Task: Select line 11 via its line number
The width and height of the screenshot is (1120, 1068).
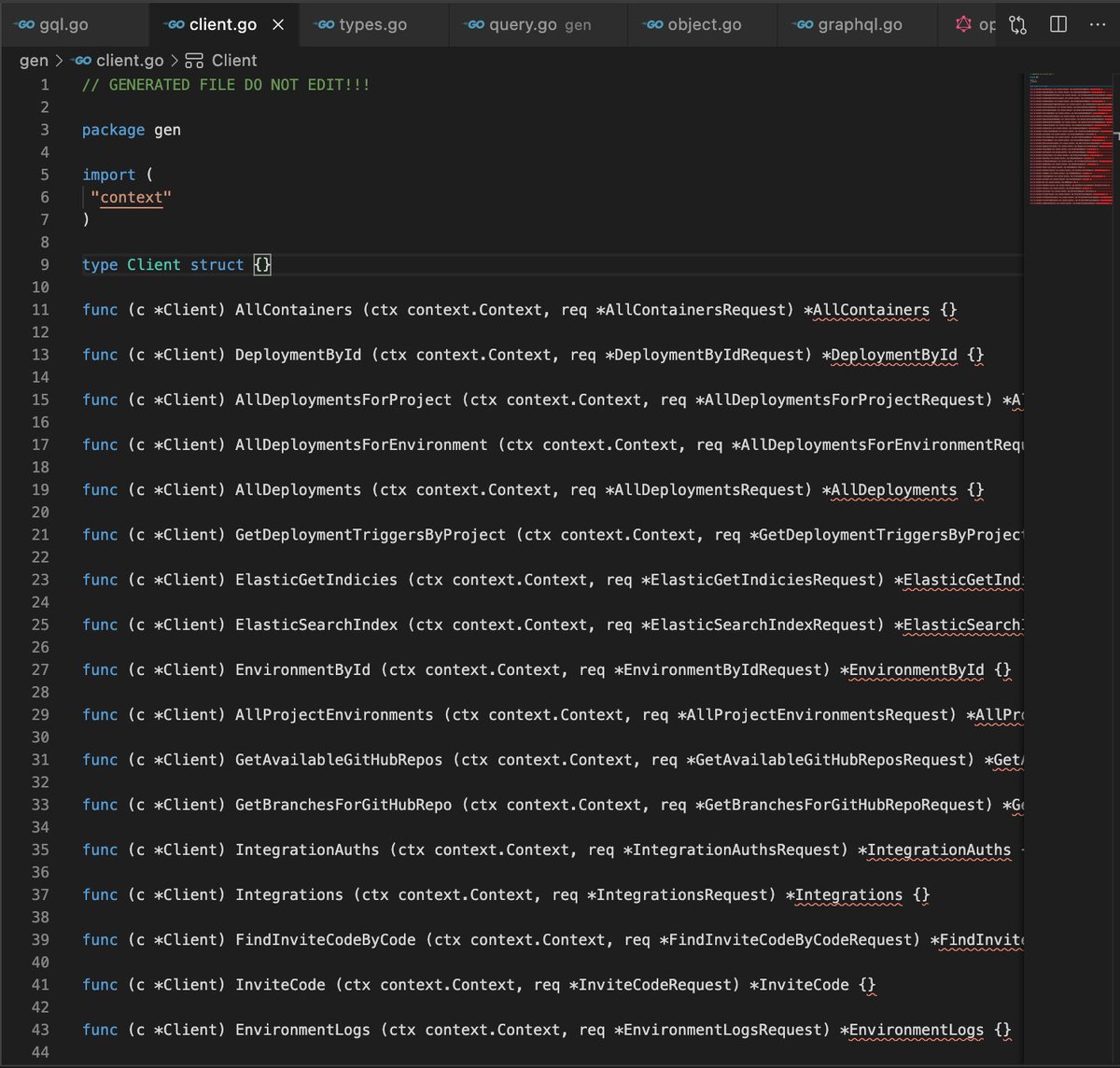Action: pyautogui.click(x=40, y=310)
